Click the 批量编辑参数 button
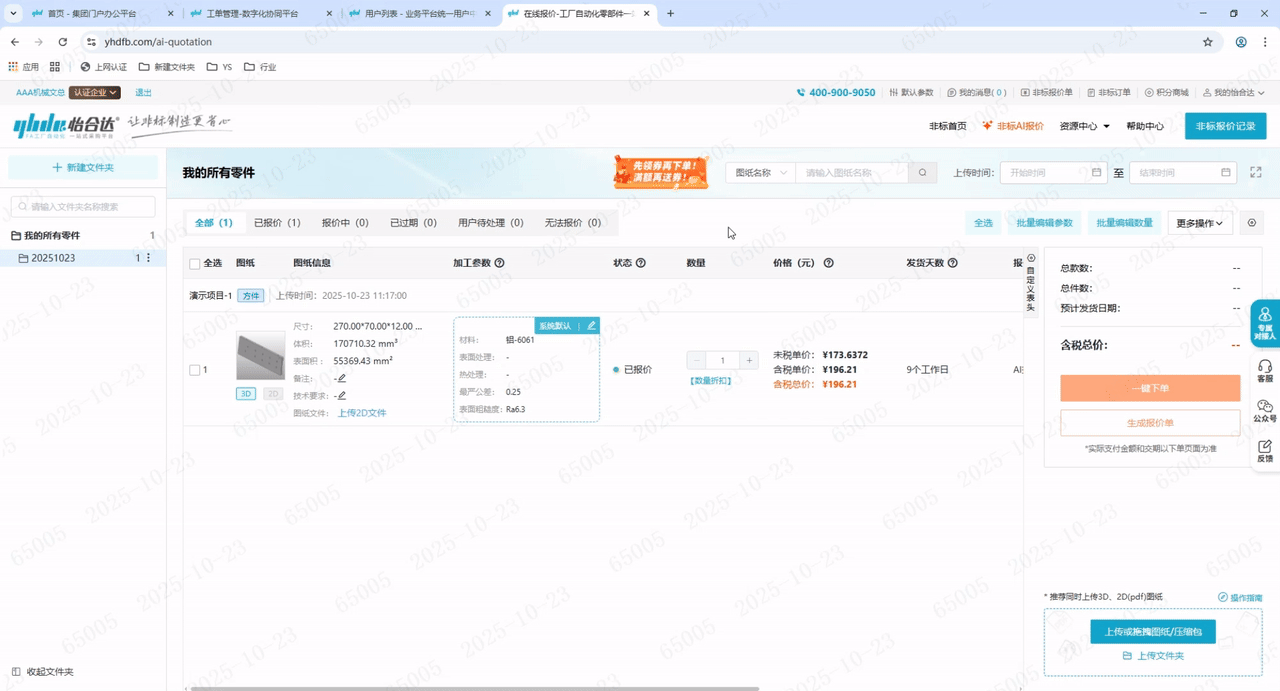This screenshot has width=1280, height=691. pyautogui.click(x=1043, y=223)
